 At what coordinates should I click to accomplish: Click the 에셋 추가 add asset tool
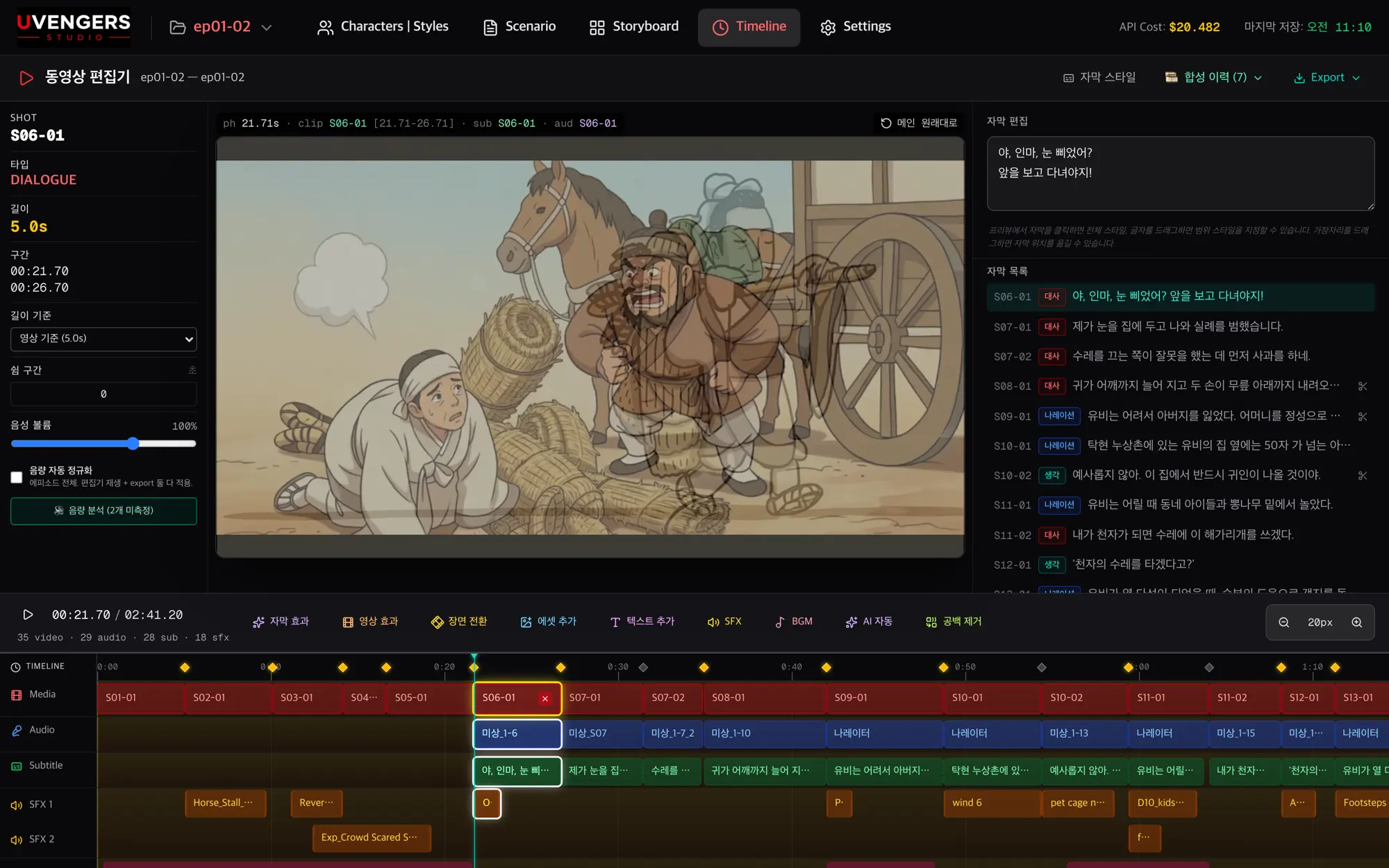[549, 621]
